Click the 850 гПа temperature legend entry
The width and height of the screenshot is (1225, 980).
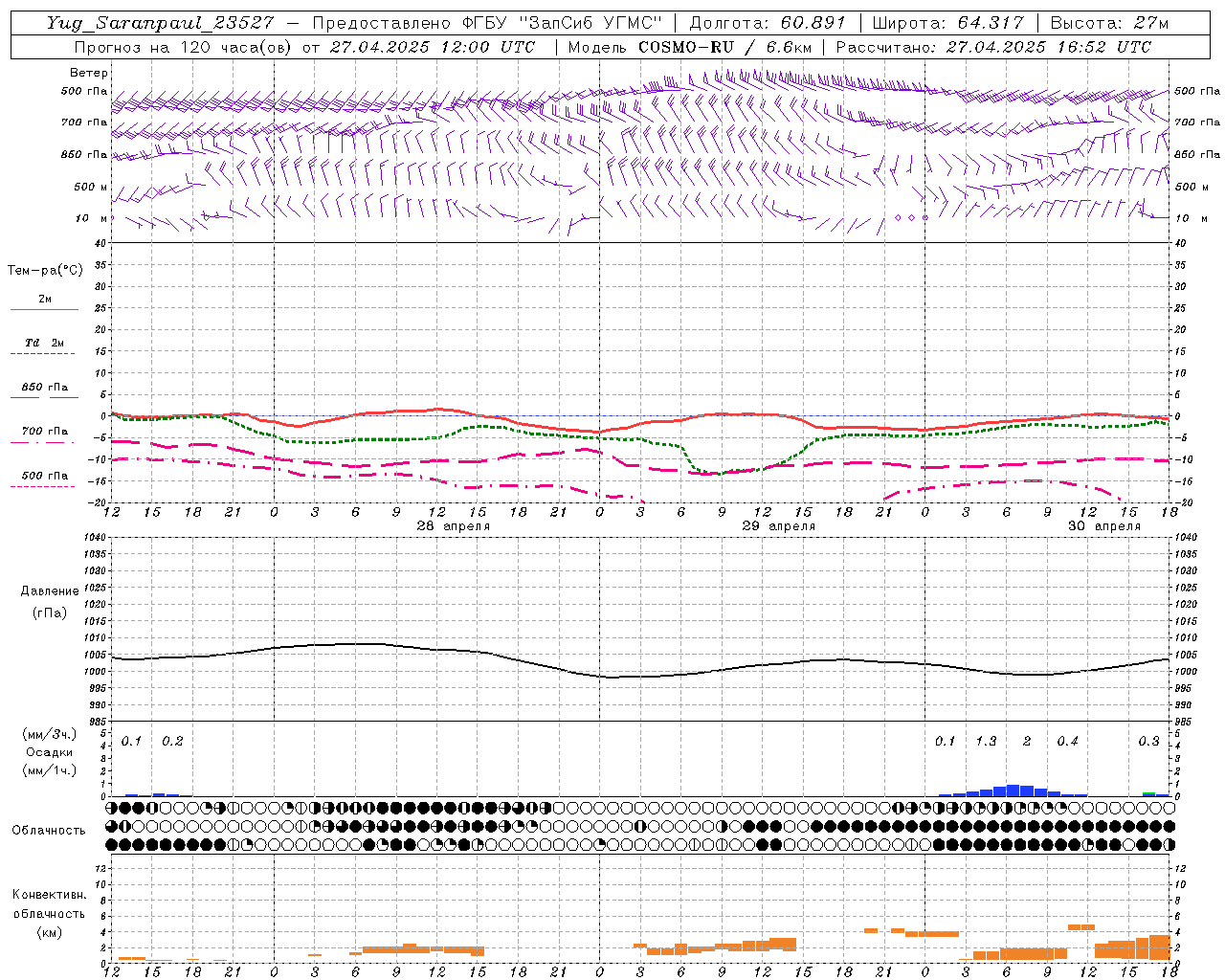point(45,388)
